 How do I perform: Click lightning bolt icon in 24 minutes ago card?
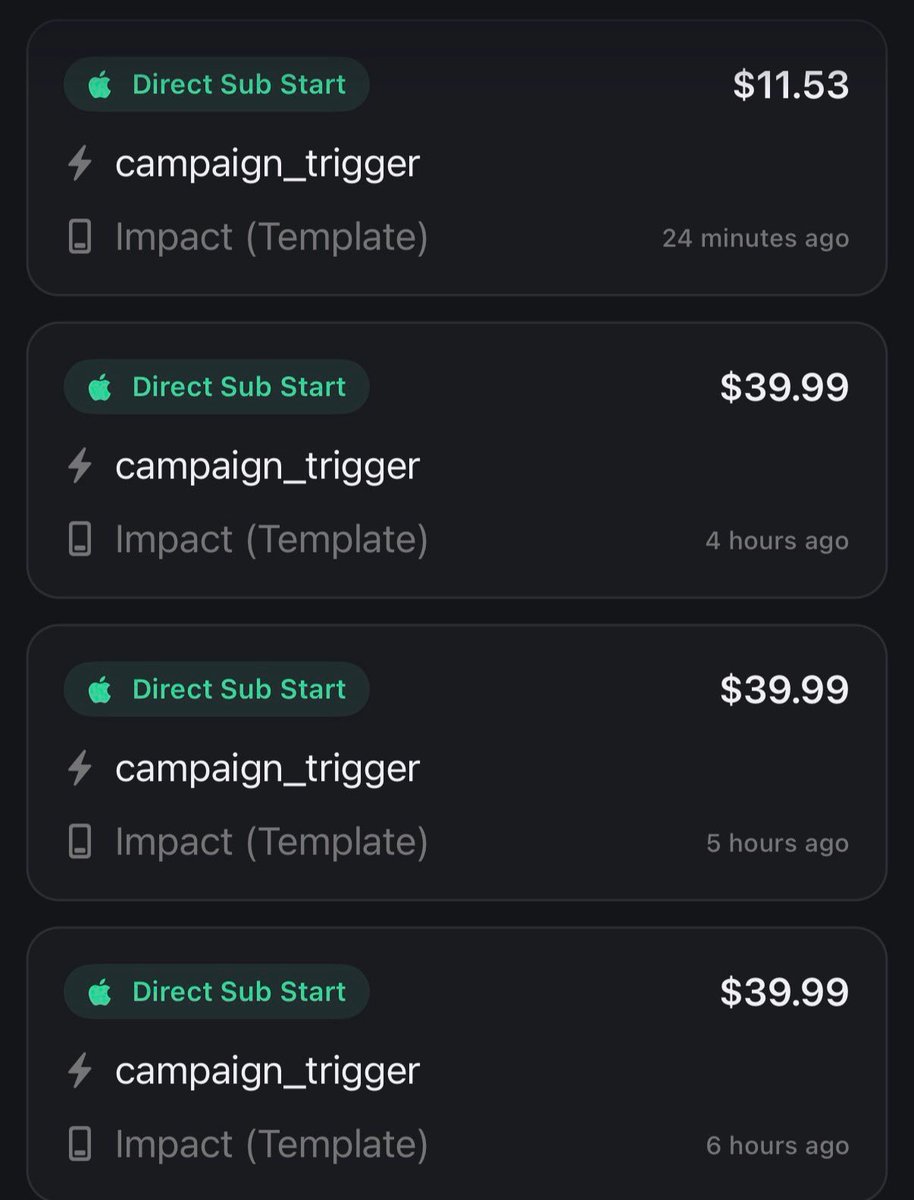pos(80,163)
